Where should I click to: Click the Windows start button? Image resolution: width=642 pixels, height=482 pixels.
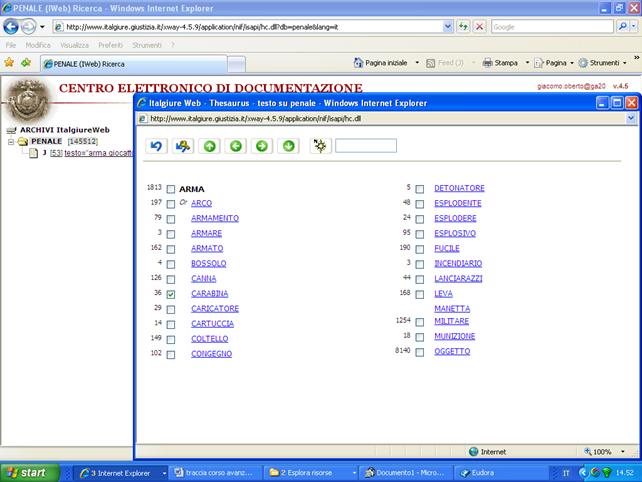29,473
